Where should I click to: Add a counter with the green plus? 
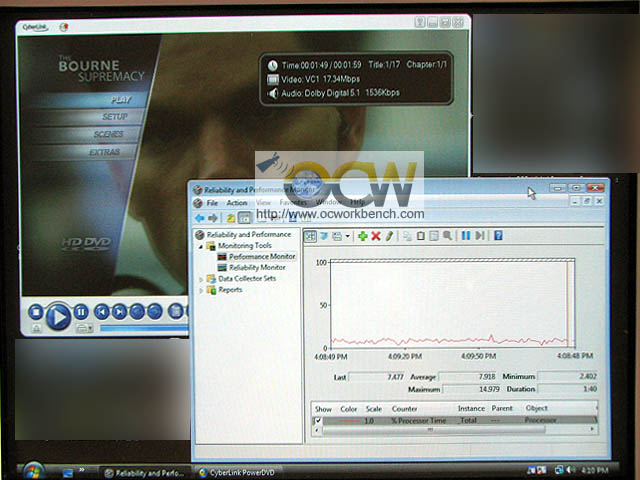(x=362, y=236)
